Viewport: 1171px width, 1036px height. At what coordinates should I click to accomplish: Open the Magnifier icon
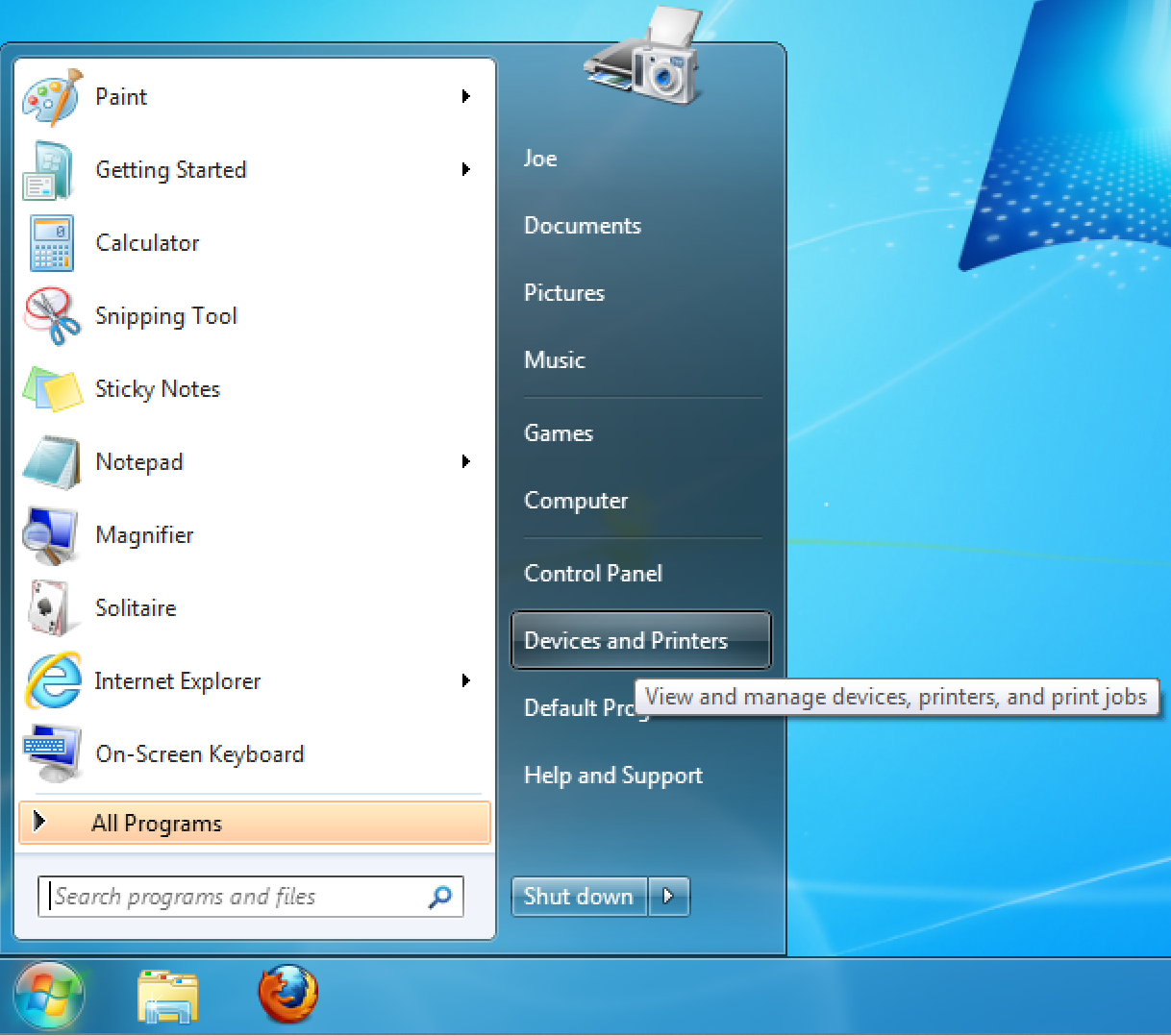51,535
